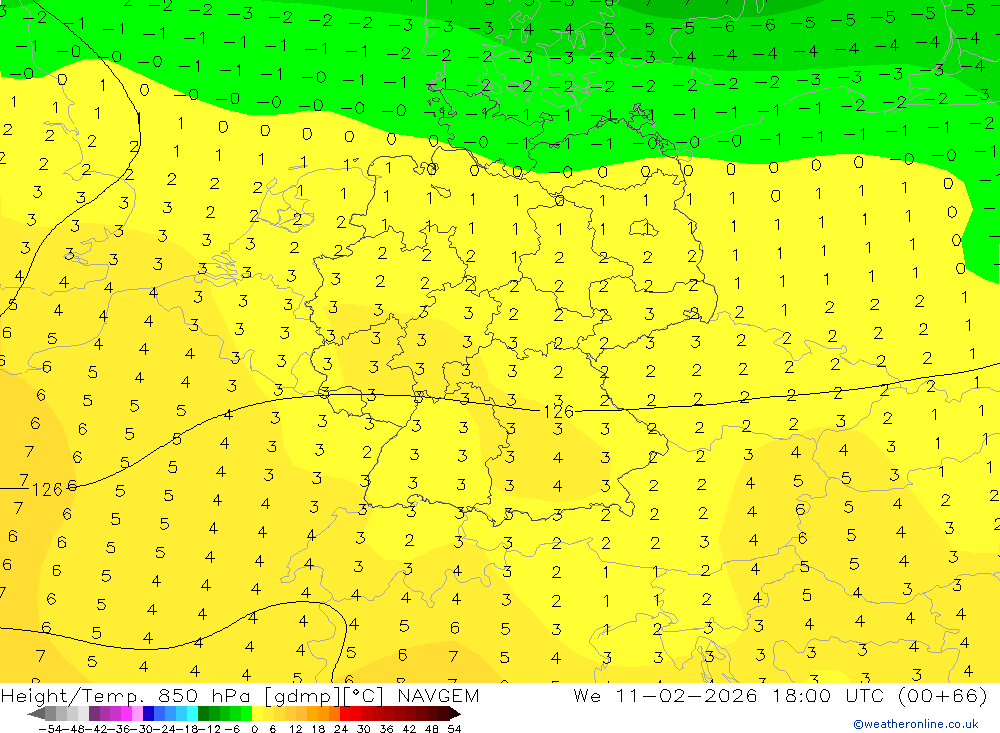Image resolution: width=1000 pixels, height=733 pixels.
Task: Click the '18:00 UTC' time text
Action: click(830, 695)
